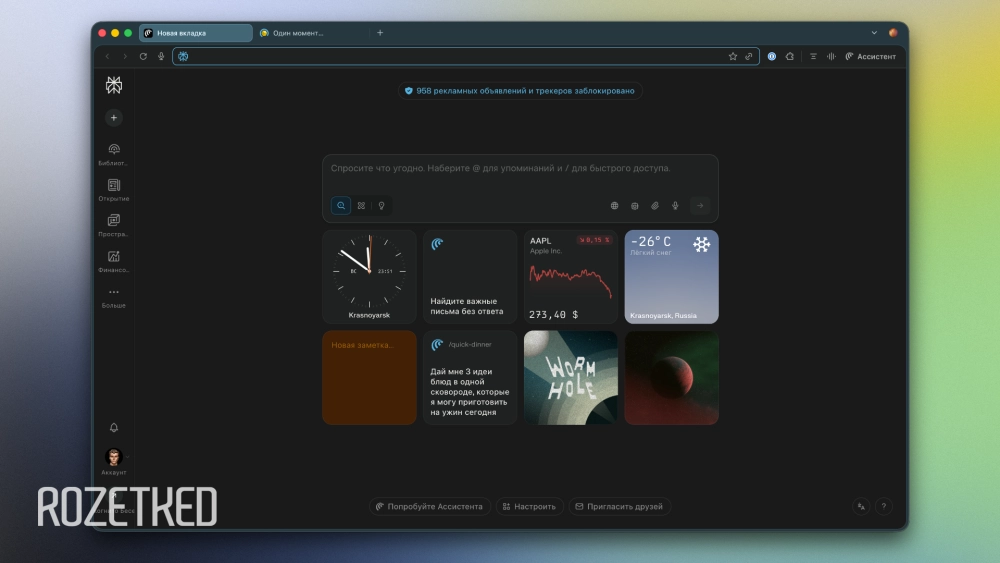Select the Новая вкладка tab
The height and width of the screenshot is (563, 1000).
195,33
